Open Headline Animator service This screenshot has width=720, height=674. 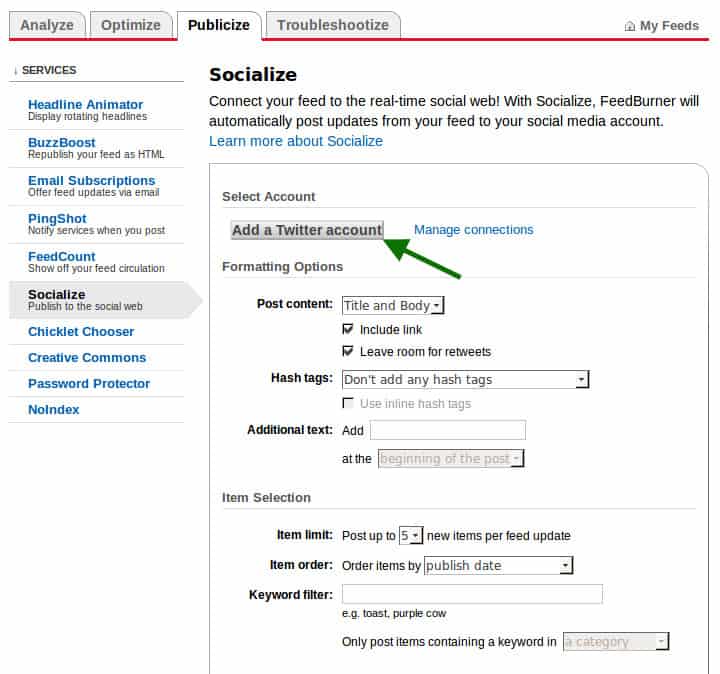[85, 105]
